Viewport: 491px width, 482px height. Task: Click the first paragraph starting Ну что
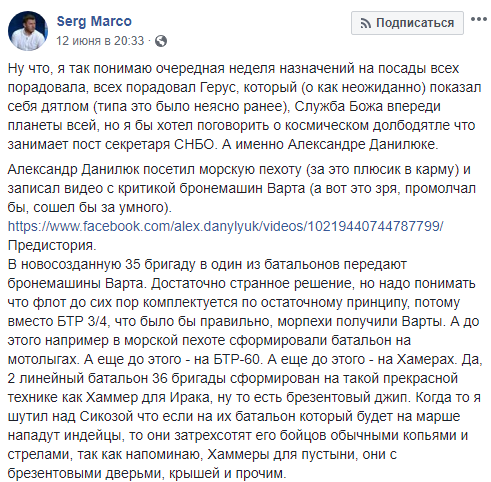coord(245,106)
